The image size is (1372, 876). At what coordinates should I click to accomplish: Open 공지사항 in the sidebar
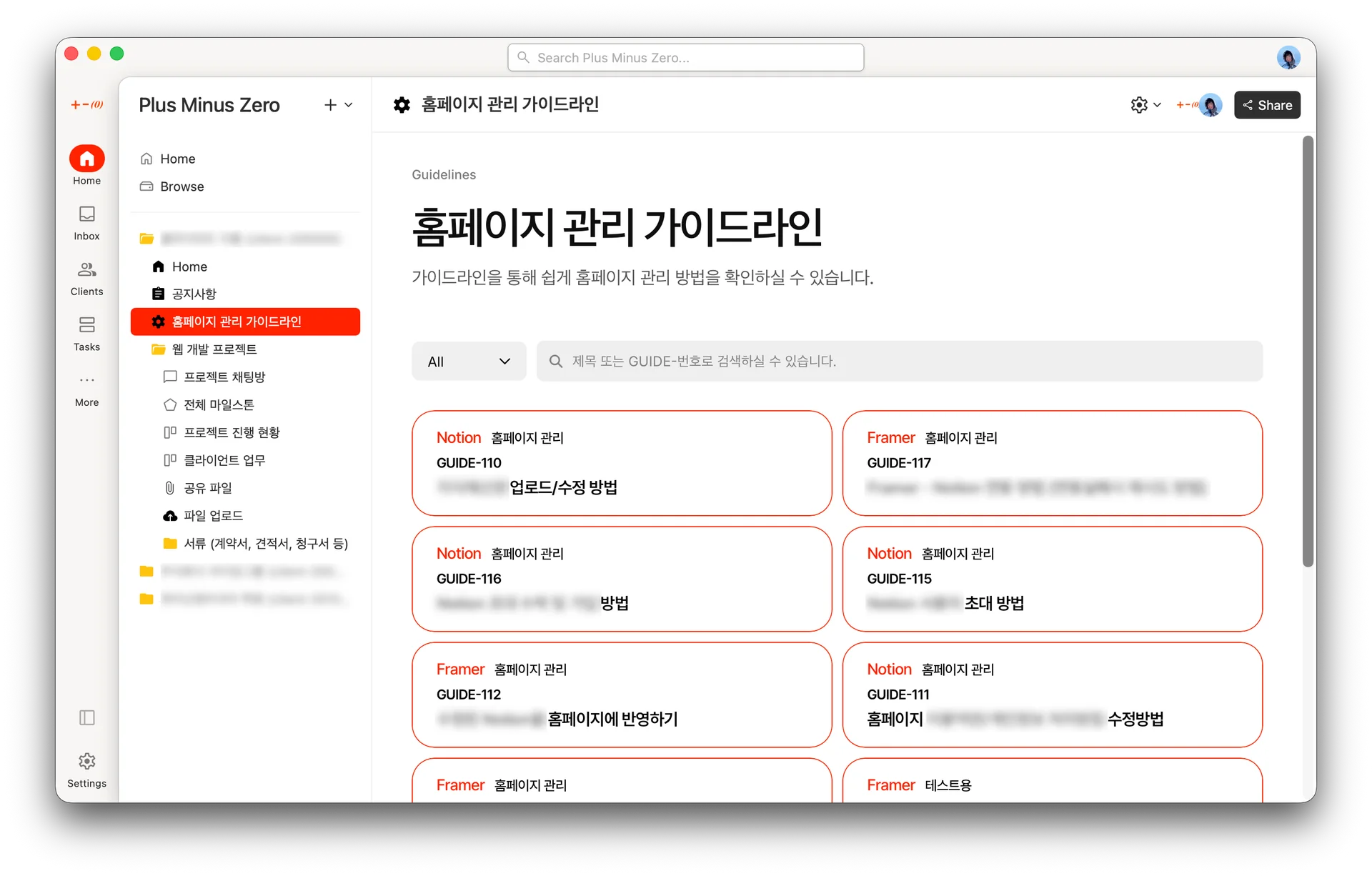(194, 294)
